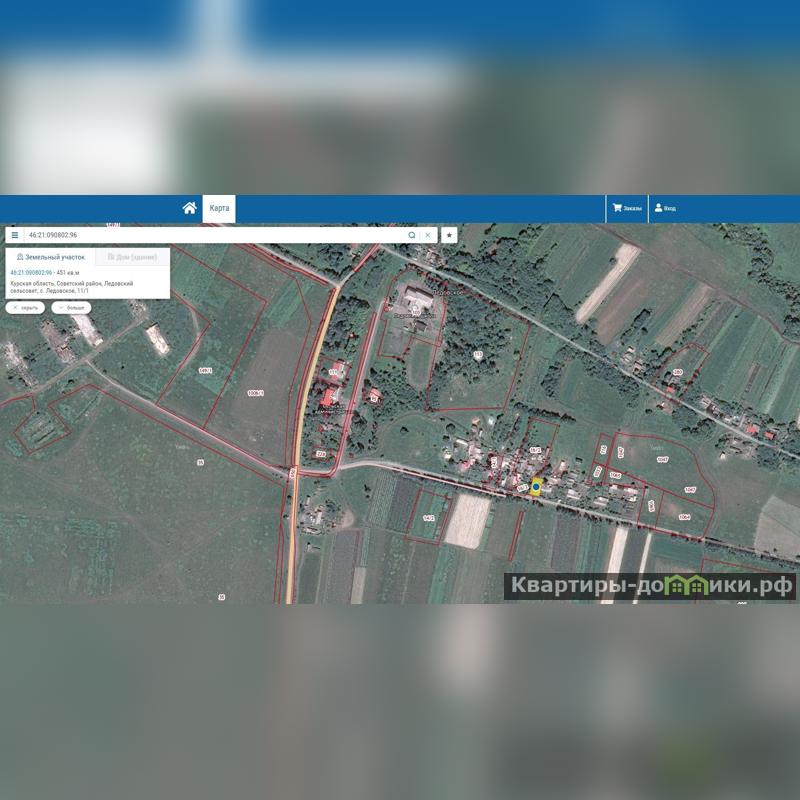Switch to the Карта tab
This screenshot has height=800, width=800.
pyautogui.click(x=219, y=208)
